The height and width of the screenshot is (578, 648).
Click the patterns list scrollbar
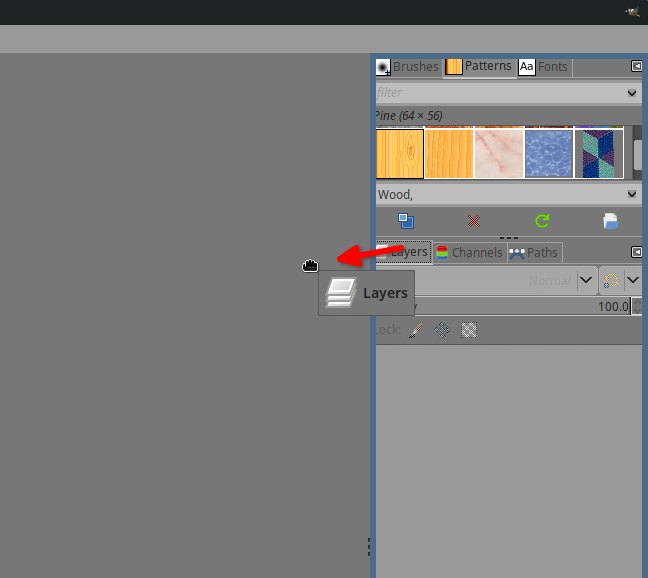coord(637,153)
